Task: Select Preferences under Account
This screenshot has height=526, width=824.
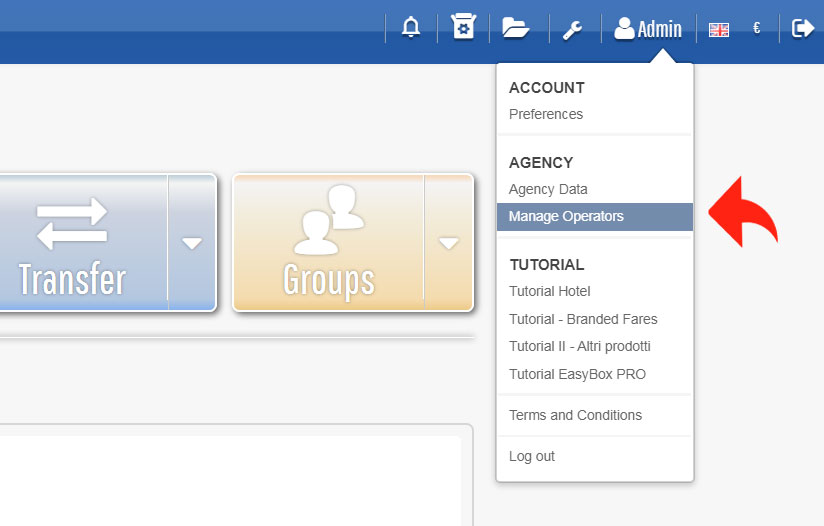Action: tap(545, 114)
